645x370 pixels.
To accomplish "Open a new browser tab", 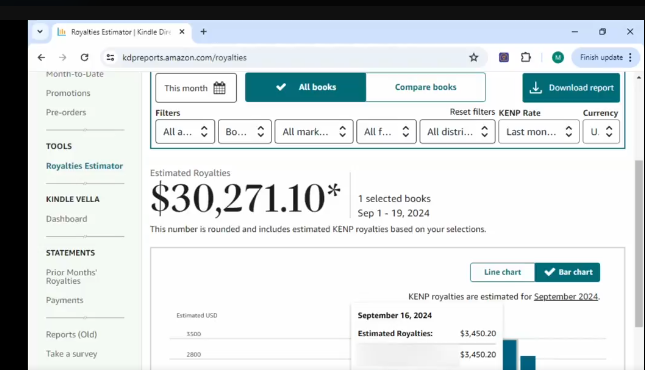I will point(203,32).
